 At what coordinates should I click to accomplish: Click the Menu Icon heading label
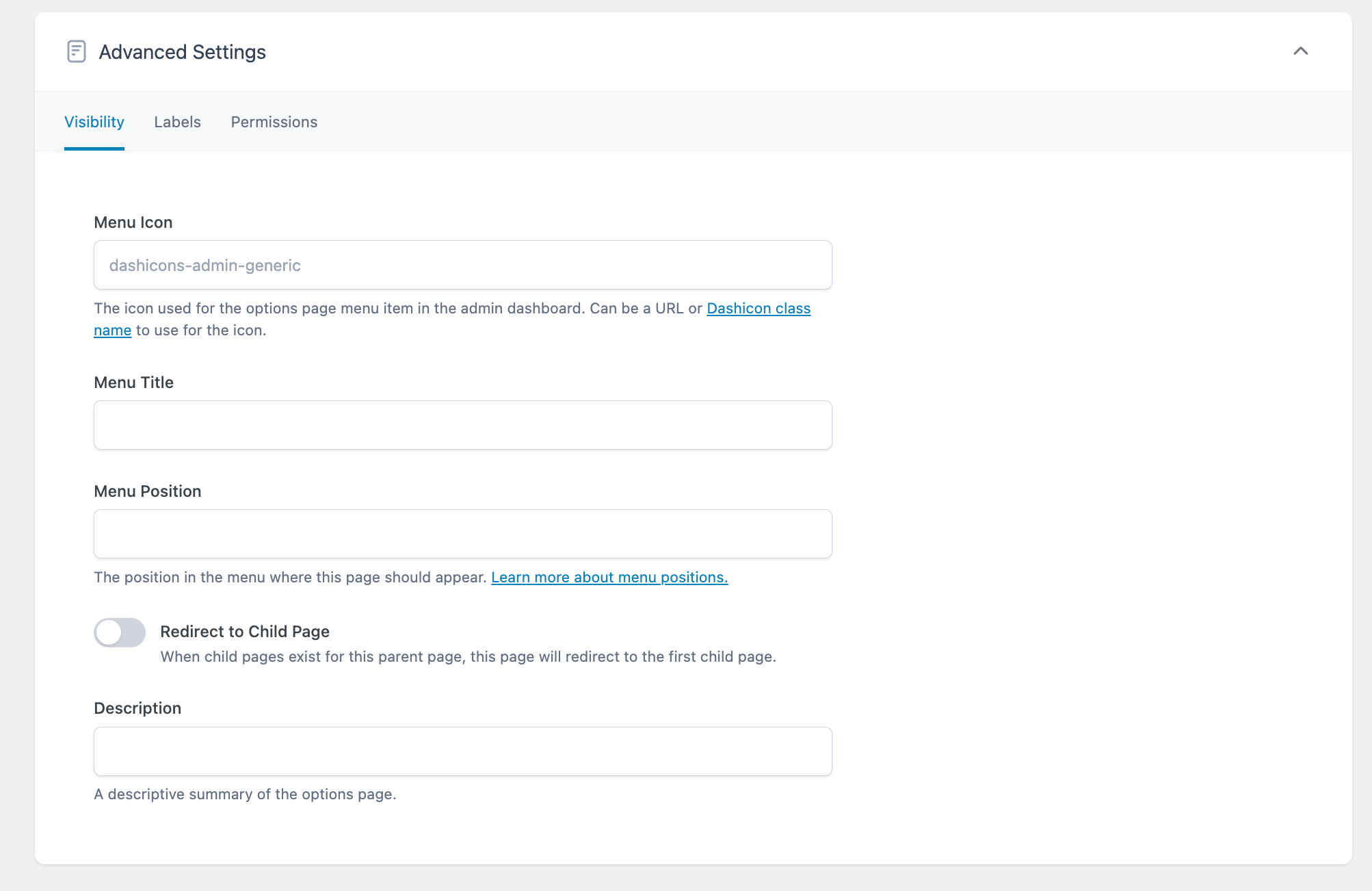(x=133, y=222)
